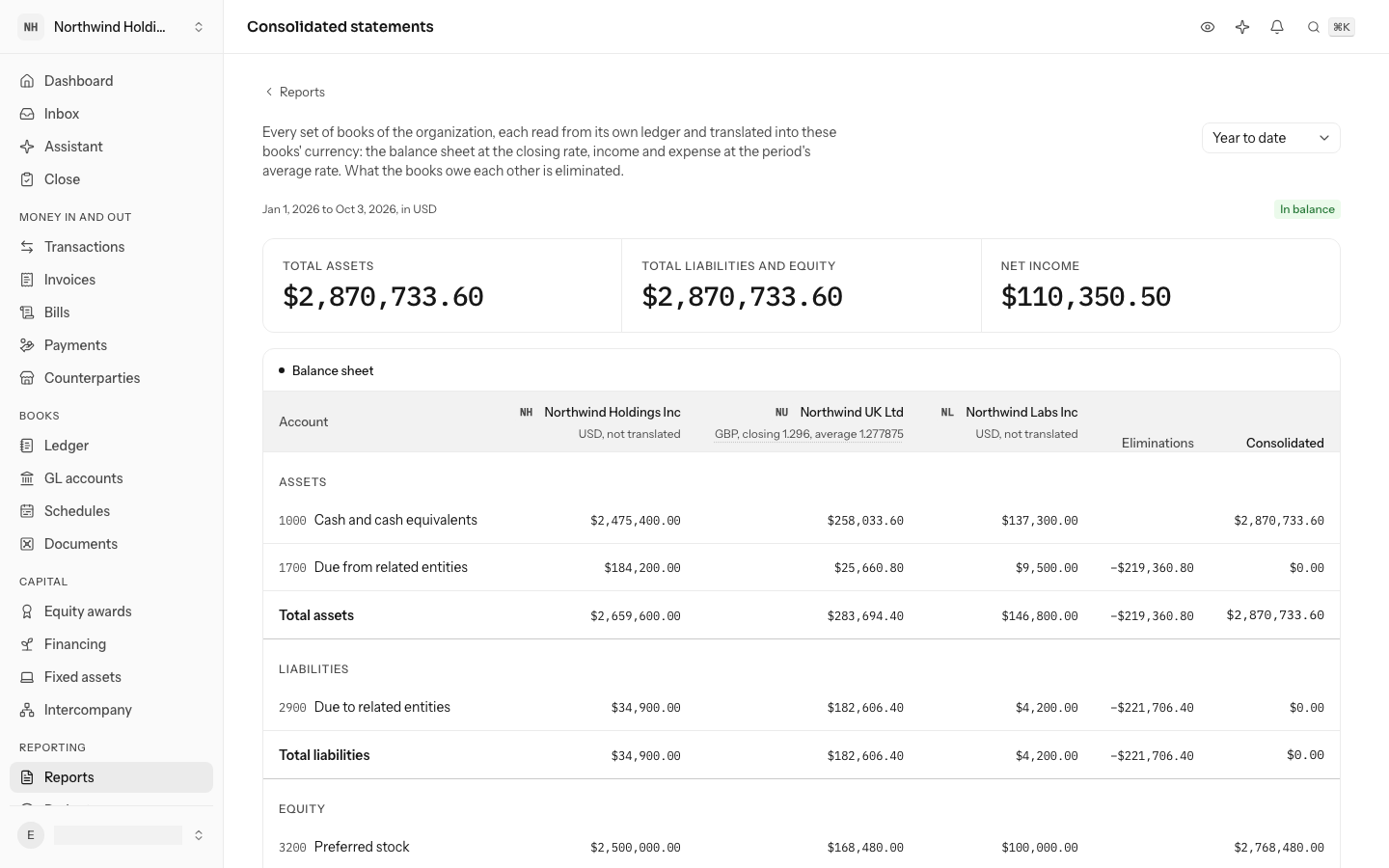Click the ⌘K shortcut badge
Image resolution: width=1389 pixels, height=868 pixels.
(1342, 27)
